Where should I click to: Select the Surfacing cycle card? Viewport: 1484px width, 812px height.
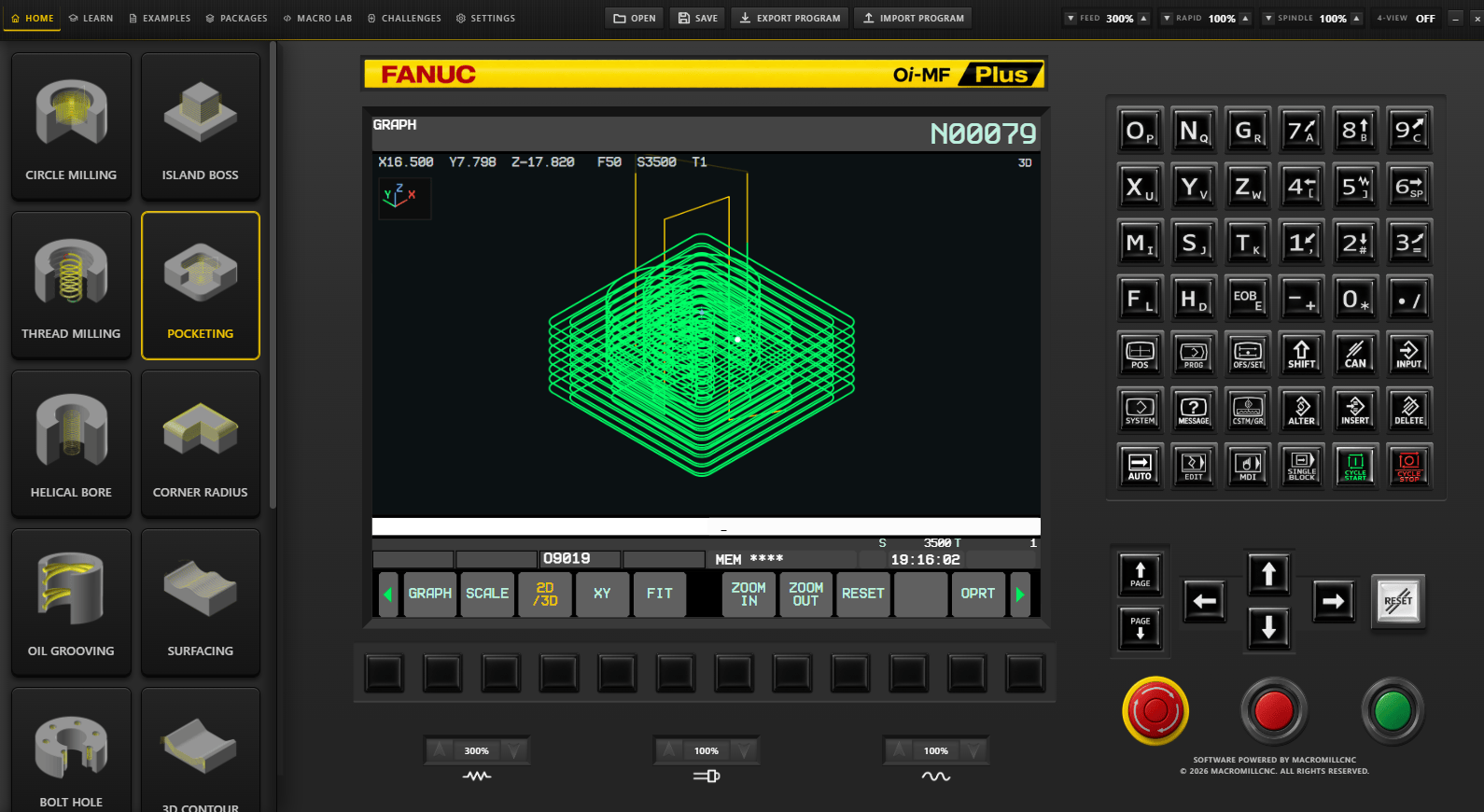point(201,603)
